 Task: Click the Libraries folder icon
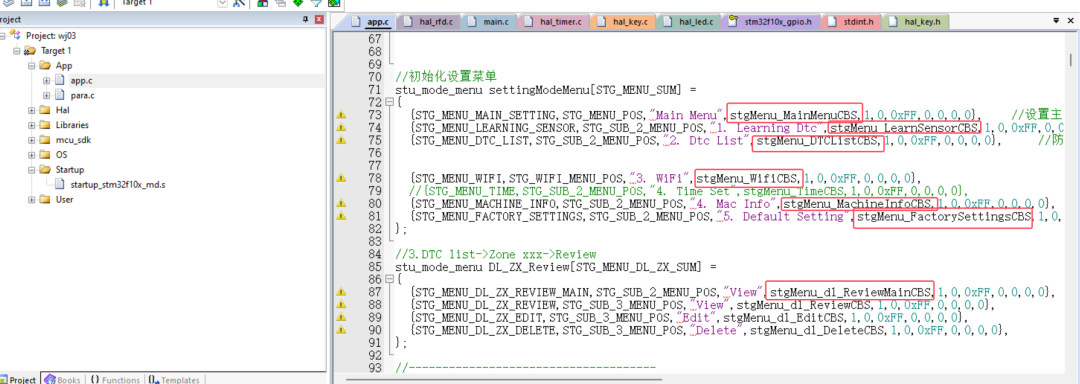tap(45, 125)
